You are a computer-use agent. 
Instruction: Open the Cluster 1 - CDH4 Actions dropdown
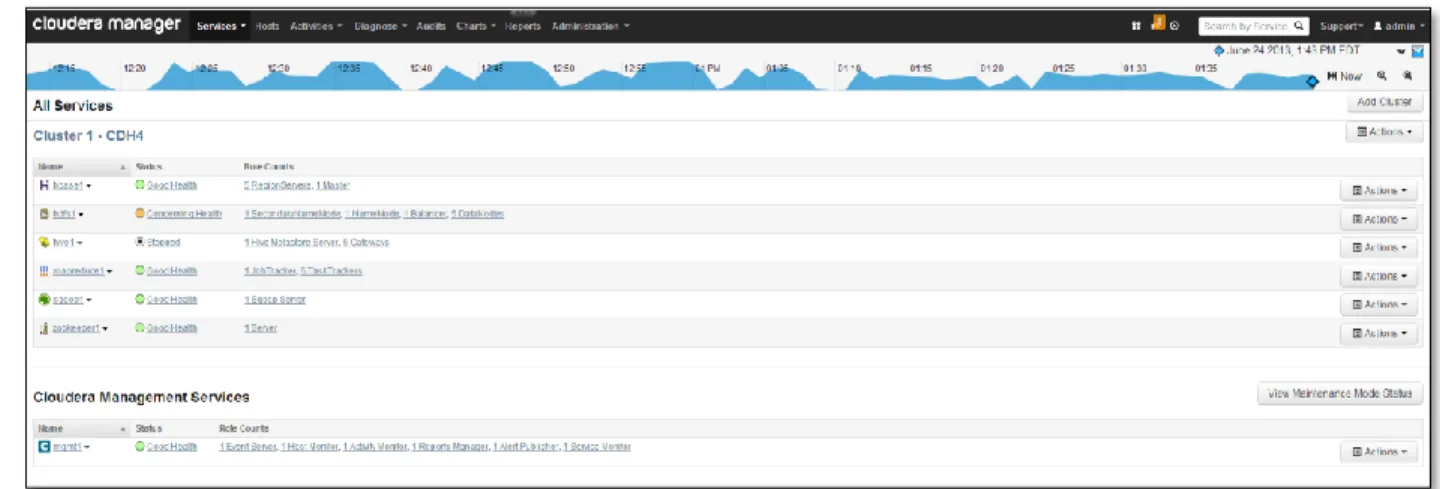tap(1384, 131)
